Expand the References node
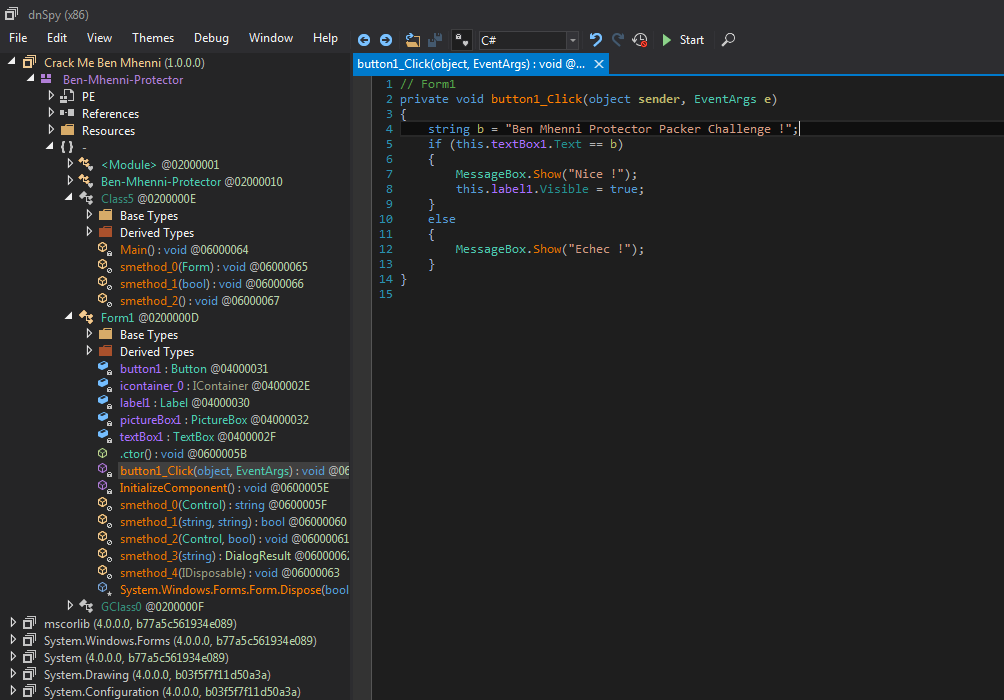Viewport: 1004px width, 700px height. (x=52, y=114)
